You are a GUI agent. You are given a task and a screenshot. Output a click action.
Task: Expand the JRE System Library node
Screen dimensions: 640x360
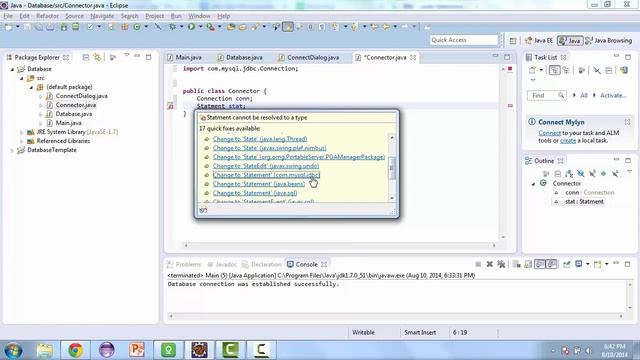[x=22, y=132]
